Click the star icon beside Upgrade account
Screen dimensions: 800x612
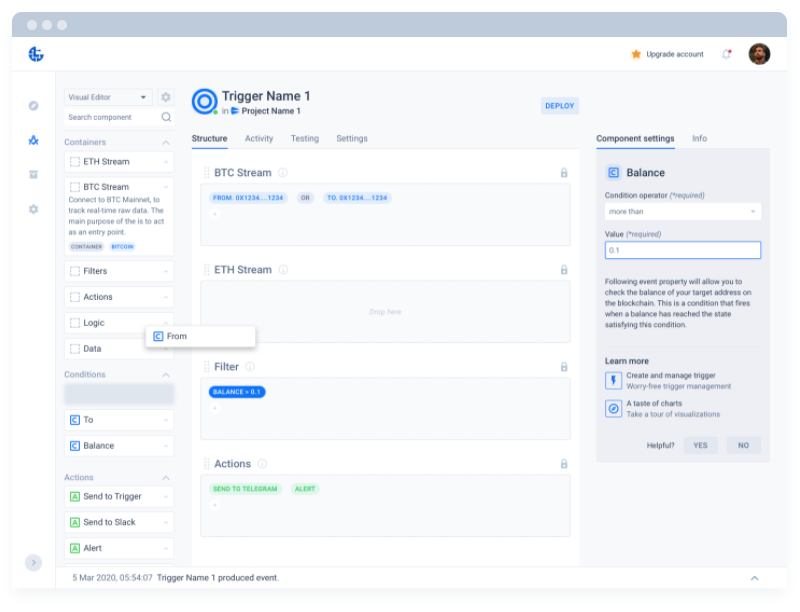[636, 54]
